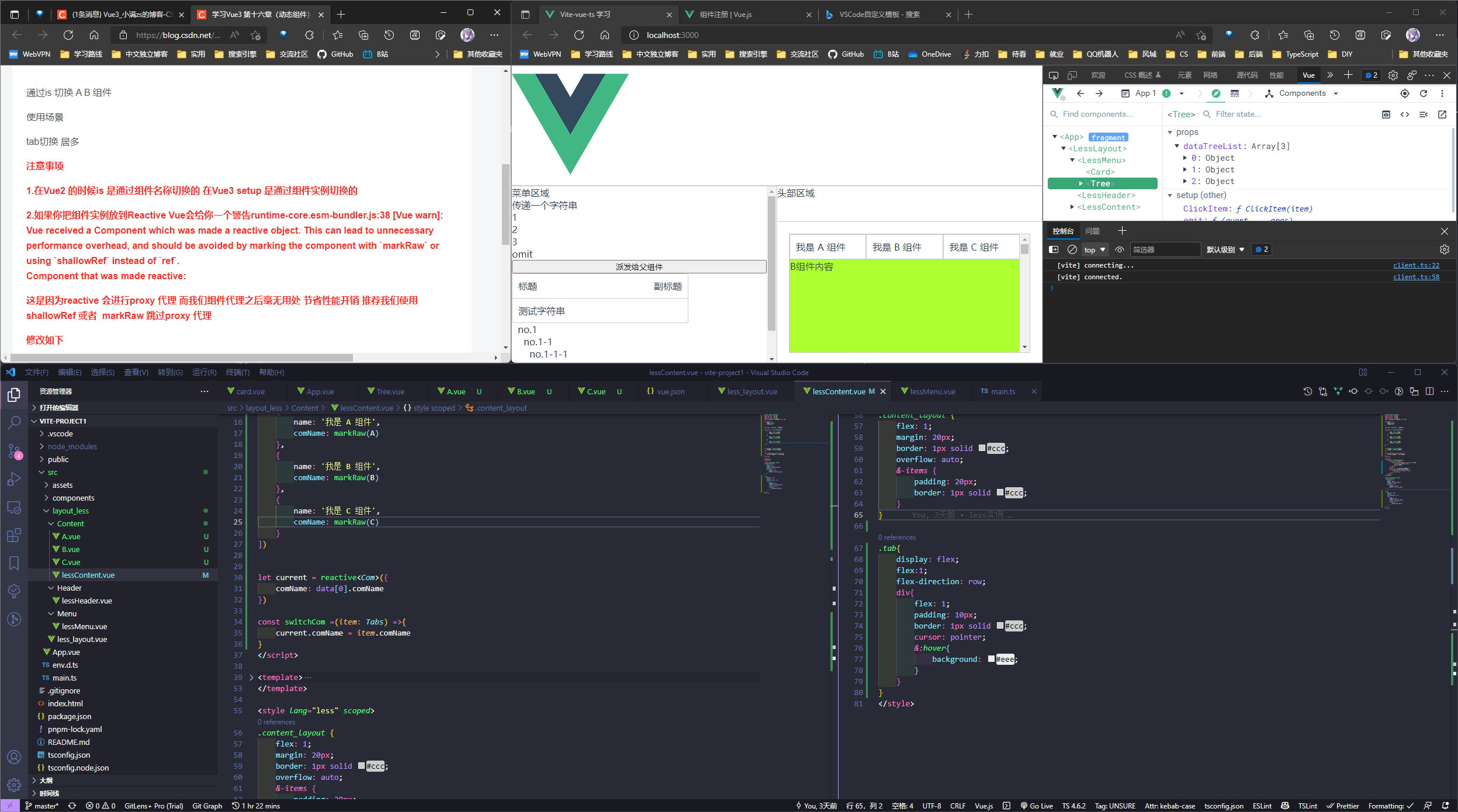Image resolution: width=1458 pixels, height=812 pixels.
Task: Expand the components folder in explorer
Action: (46, 498)
